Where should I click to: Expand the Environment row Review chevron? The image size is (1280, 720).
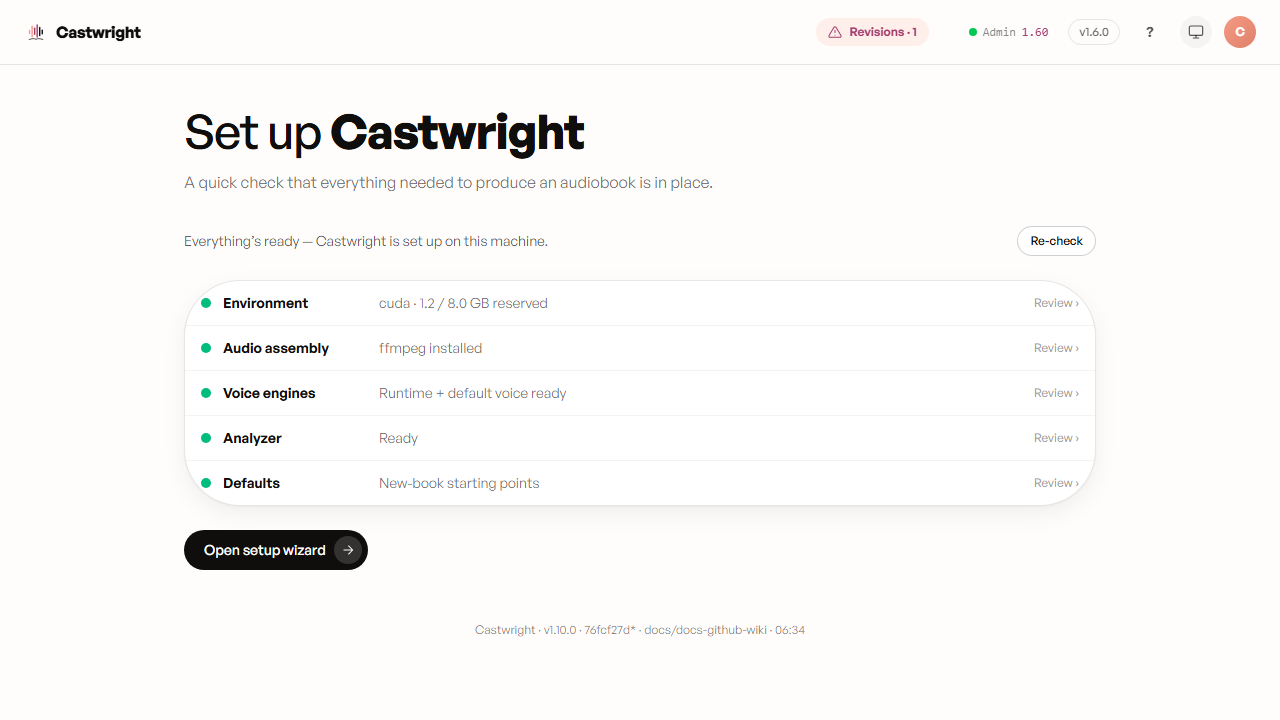pos(1056,303)
